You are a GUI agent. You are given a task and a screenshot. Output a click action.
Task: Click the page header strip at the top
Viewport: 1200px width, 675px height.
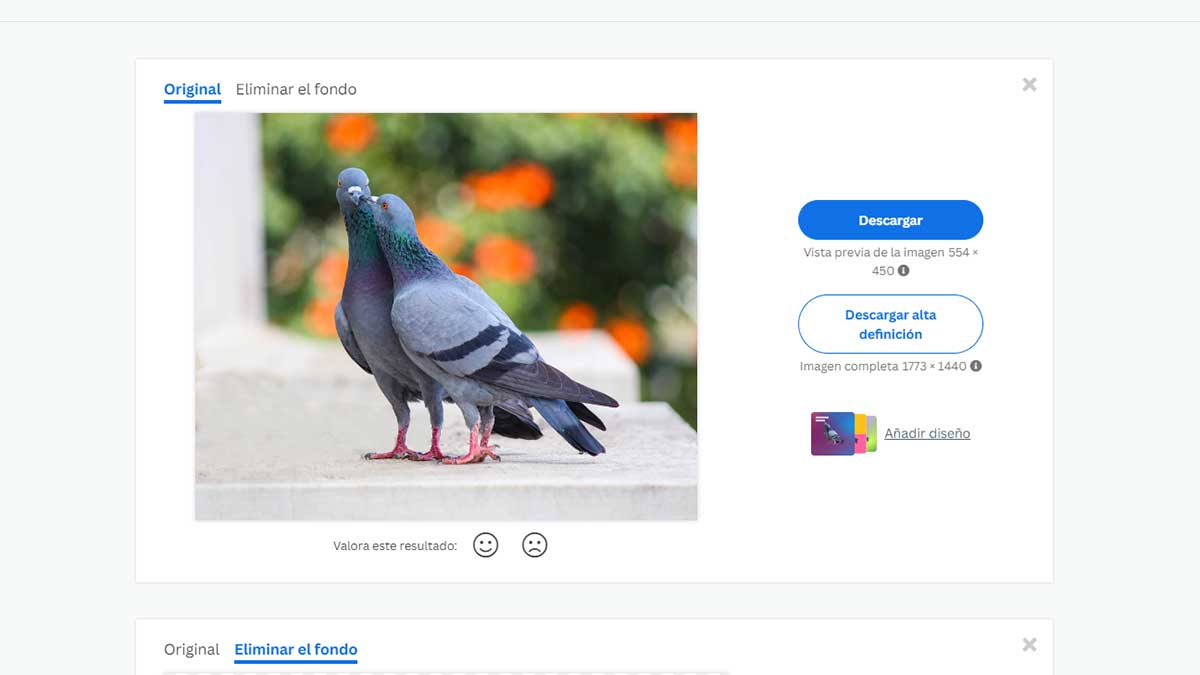(600, 10)
